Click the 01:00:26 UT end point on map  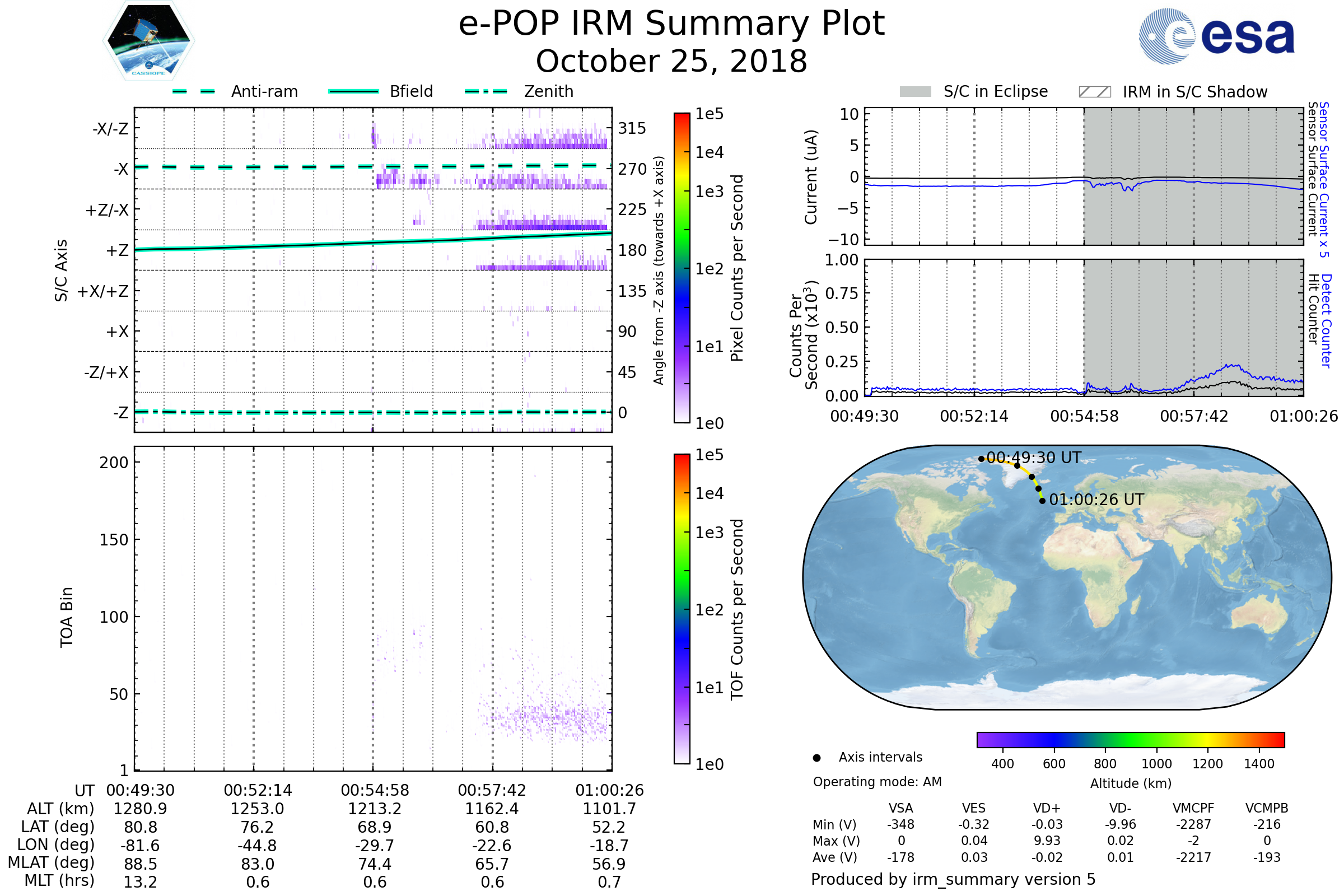click(1042, 501)
